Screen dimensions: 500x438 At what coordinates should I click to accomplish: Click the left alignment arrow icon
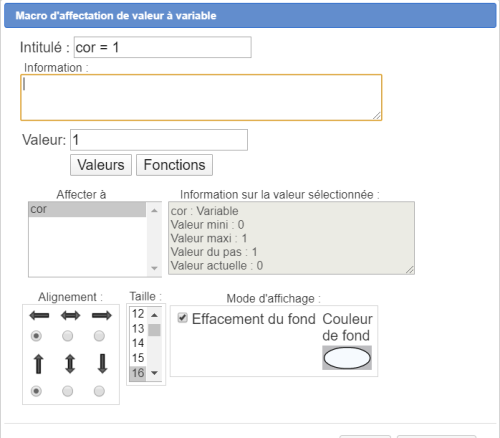coord(39,315)
